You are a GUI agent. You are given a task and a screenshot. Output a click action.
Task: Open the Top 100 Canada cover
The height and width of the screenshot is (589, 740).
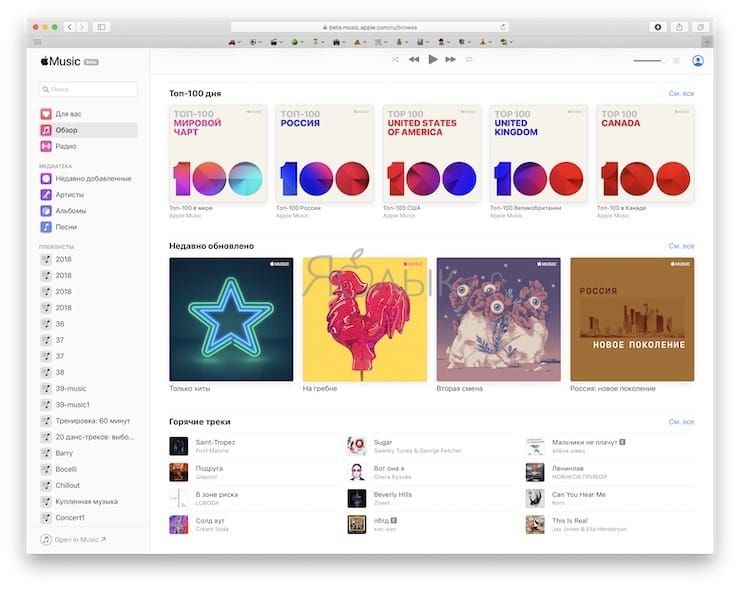[x=646, y=153]
